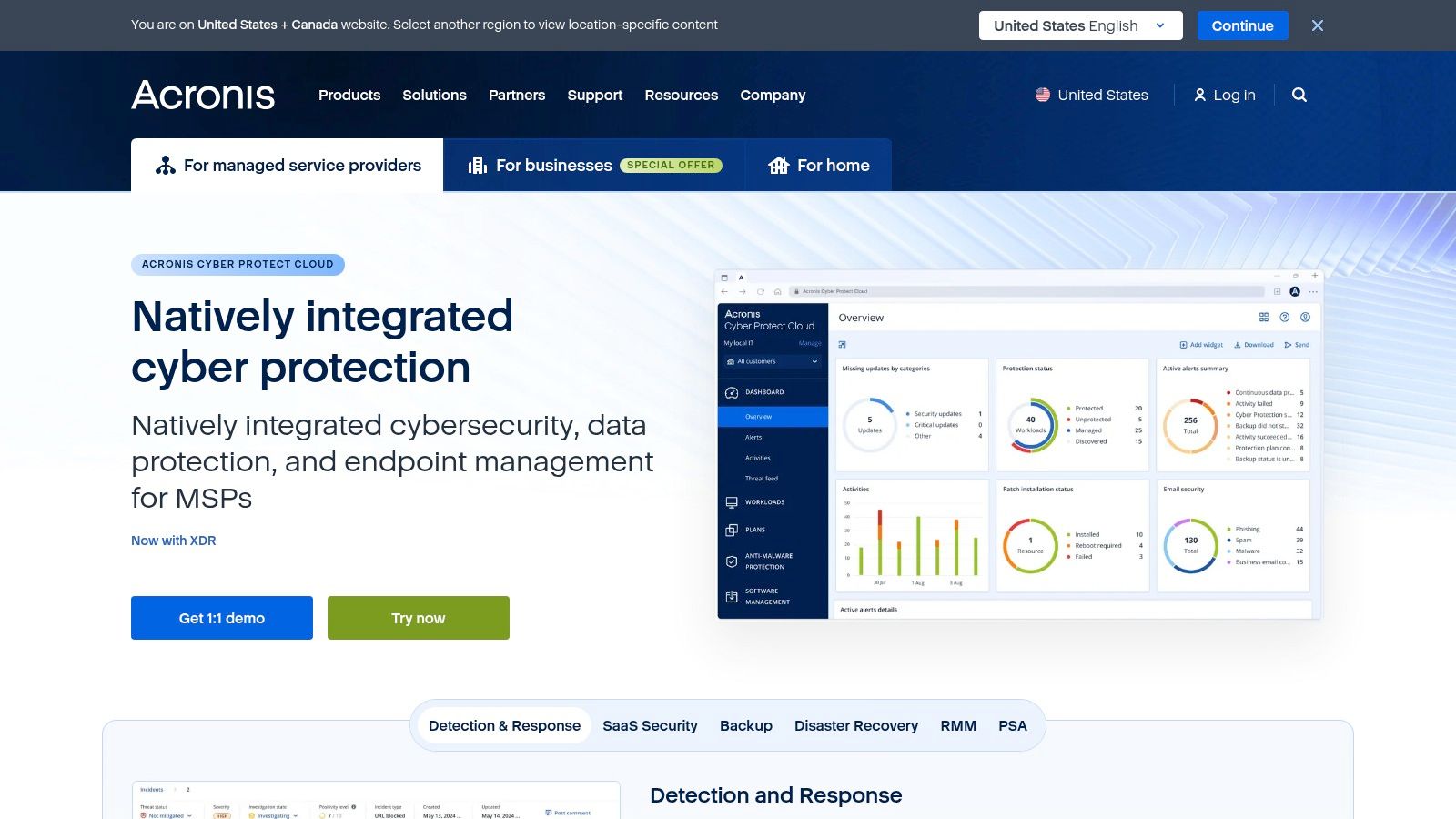The width and height of the screenshot is (1456, 819).
Task: Select the For managed service providers tab
Action: pos(287,165)
